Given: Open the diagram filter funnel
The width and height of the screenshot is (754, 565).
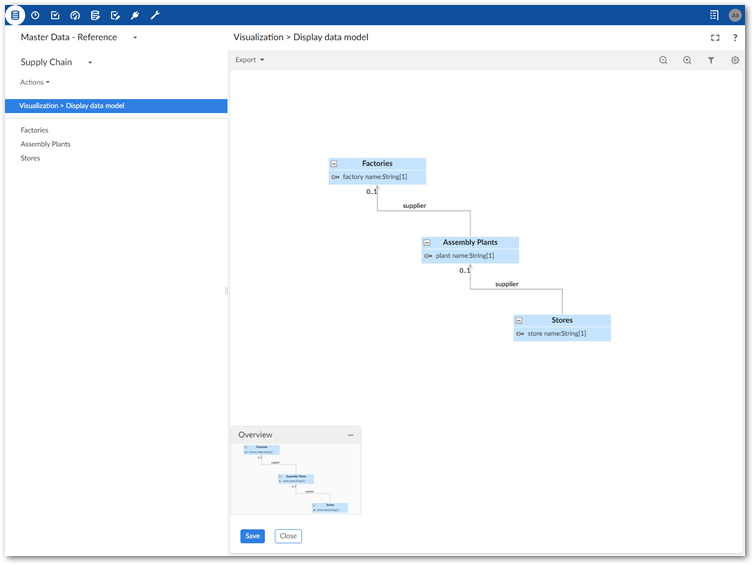Looking at the screenshot, I should pos(711,60).
